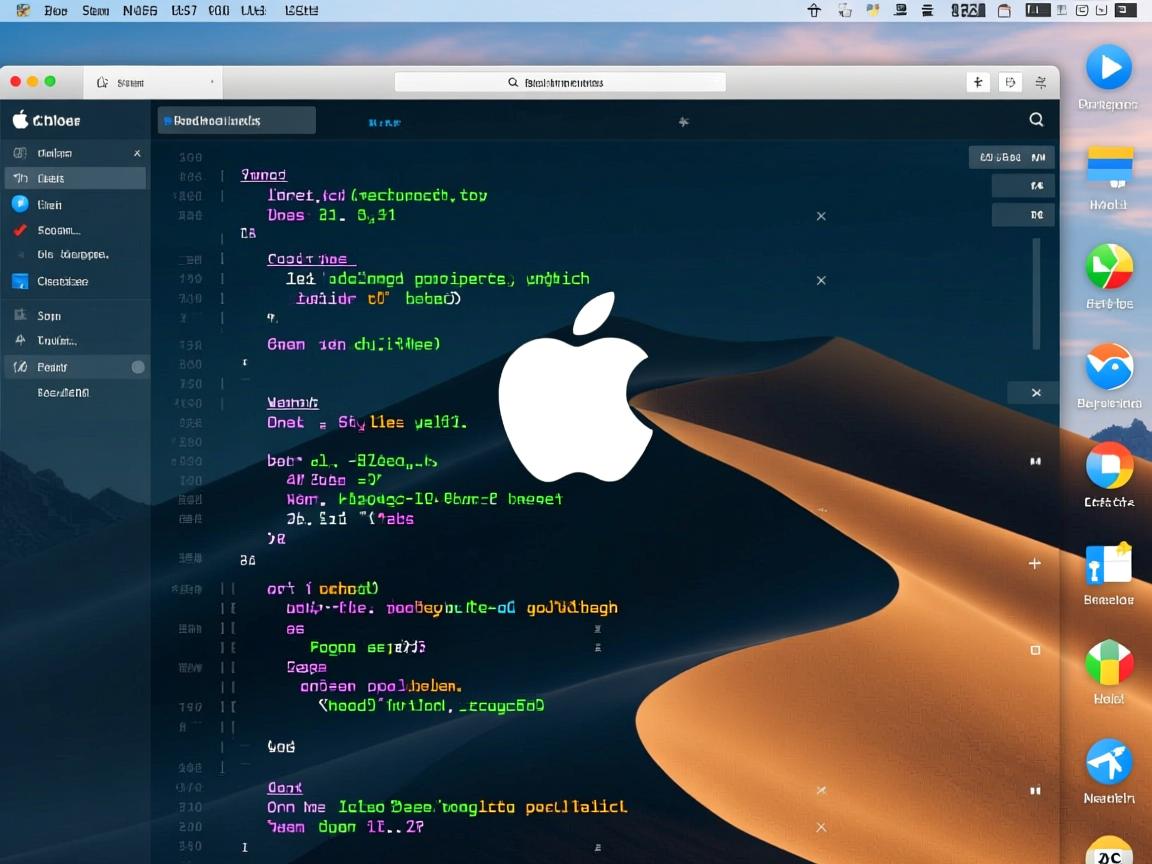Open the blue window icon sidebar item
Screen dimensions: 1152x864
[x=20, y=281]
